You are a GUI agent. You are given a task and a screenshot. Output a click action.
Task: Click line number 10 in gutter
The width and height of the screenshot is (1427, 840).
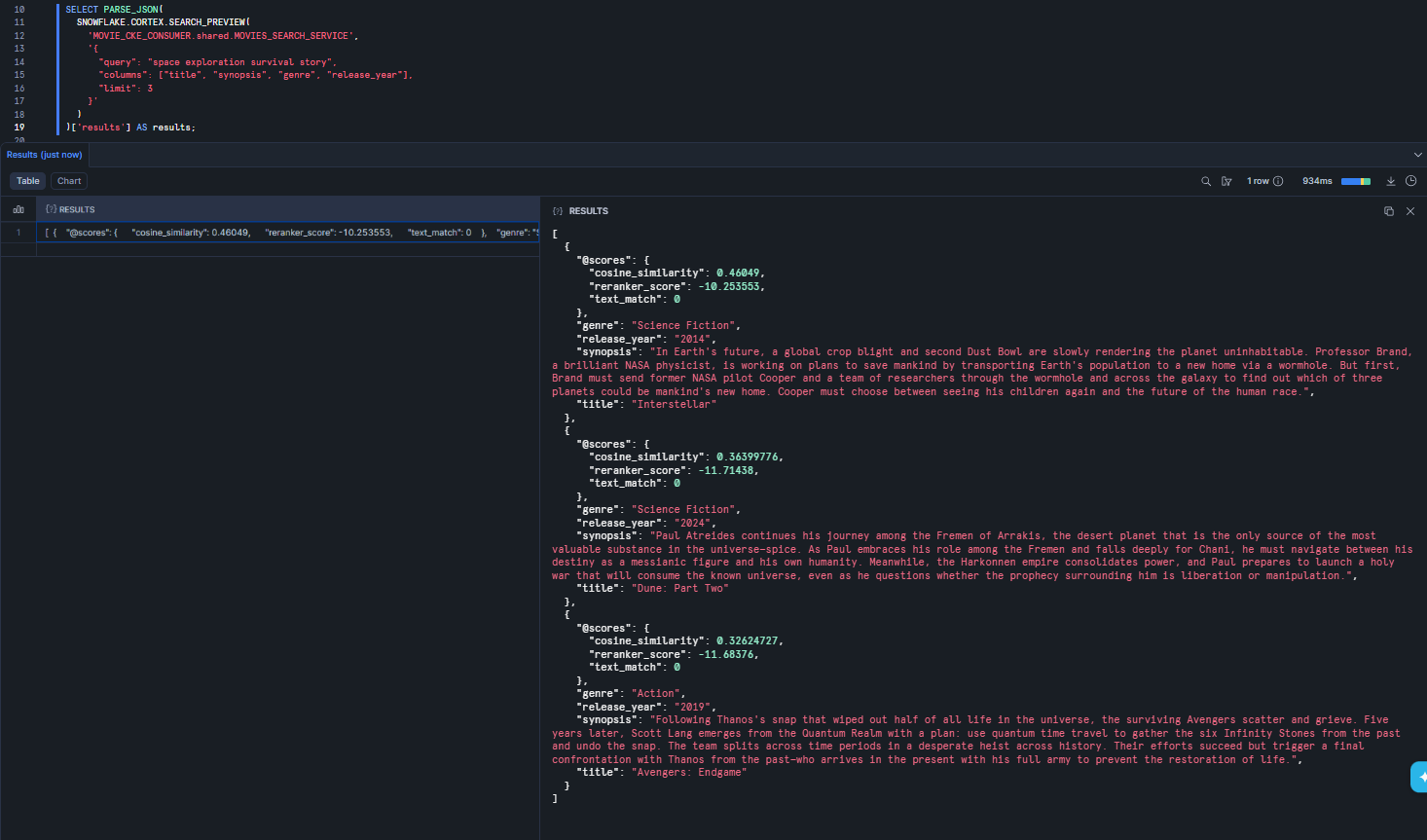click(19, 10)
